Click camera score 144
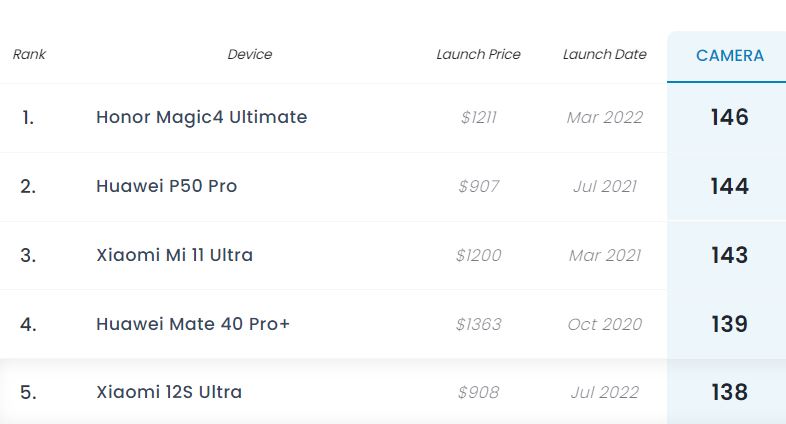 click(x=729, y=186)
